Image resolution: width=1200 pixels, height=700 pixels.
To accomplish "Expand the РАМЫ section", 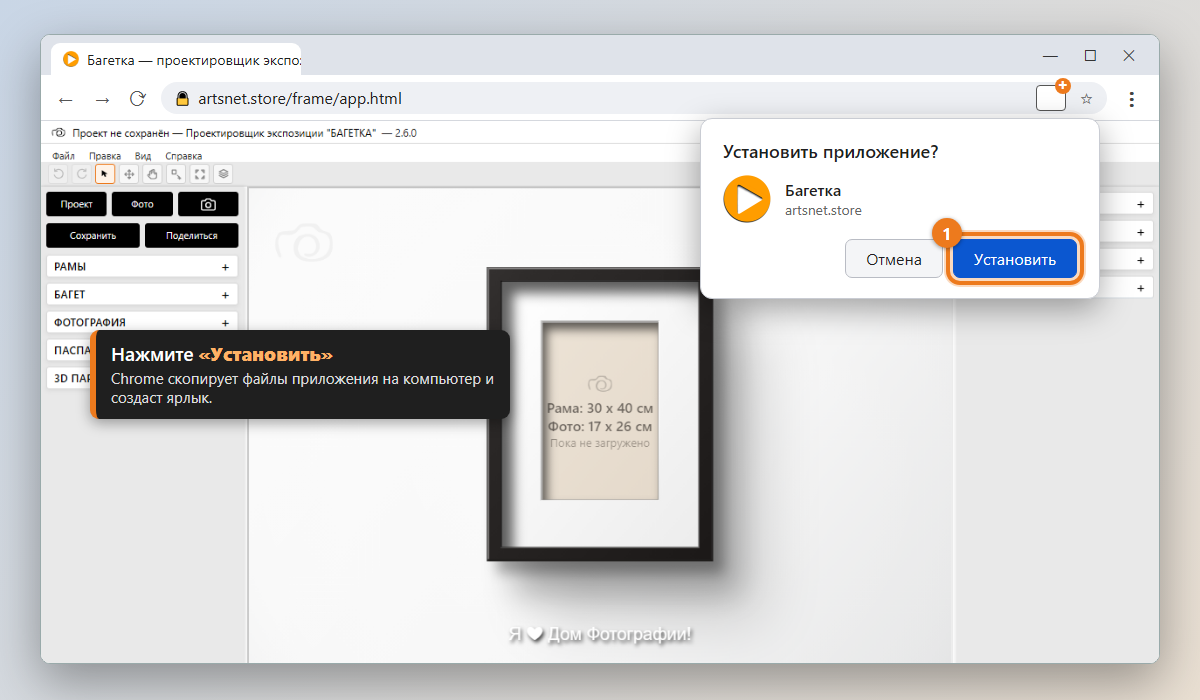I will [x=142, y=267].
